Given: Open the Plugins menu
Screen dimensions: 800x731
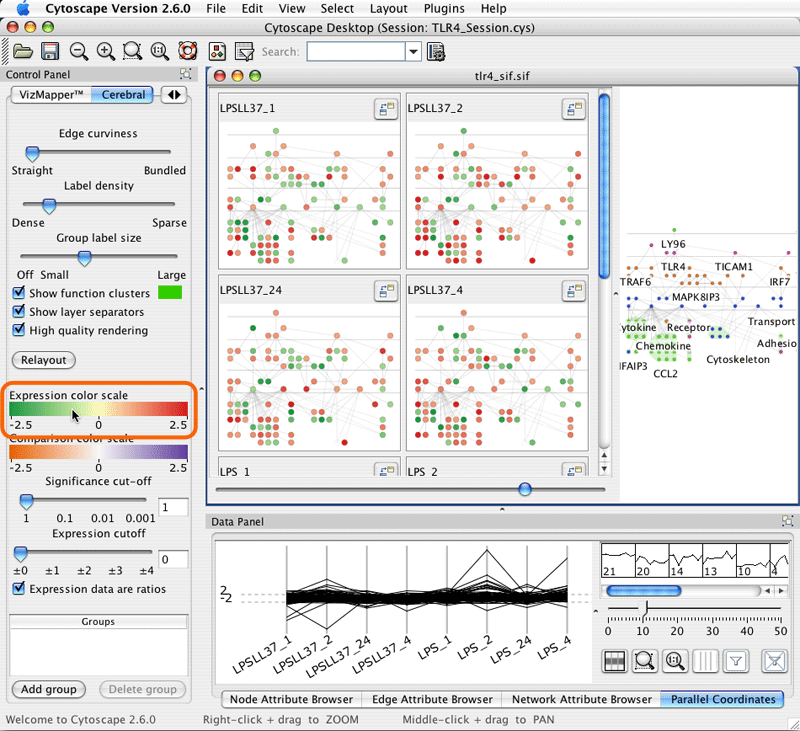Looking at the screenshot, I should [x=444, y=9].
